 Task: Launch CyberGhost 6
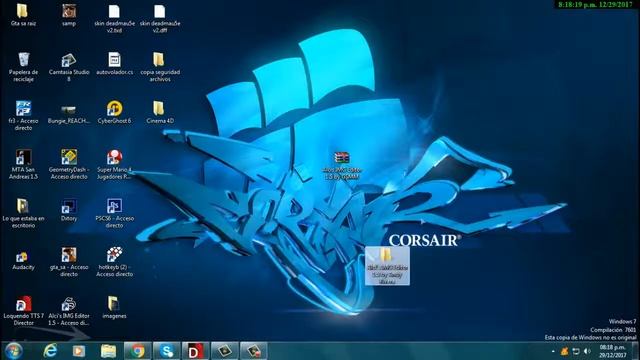coord(115,112)
